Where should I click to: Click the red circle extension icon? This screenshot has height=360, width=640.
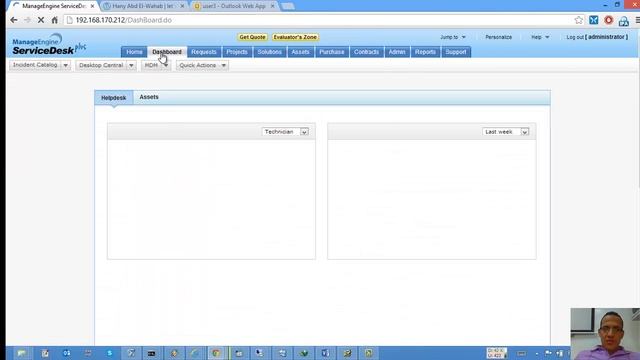click(609, 20)
